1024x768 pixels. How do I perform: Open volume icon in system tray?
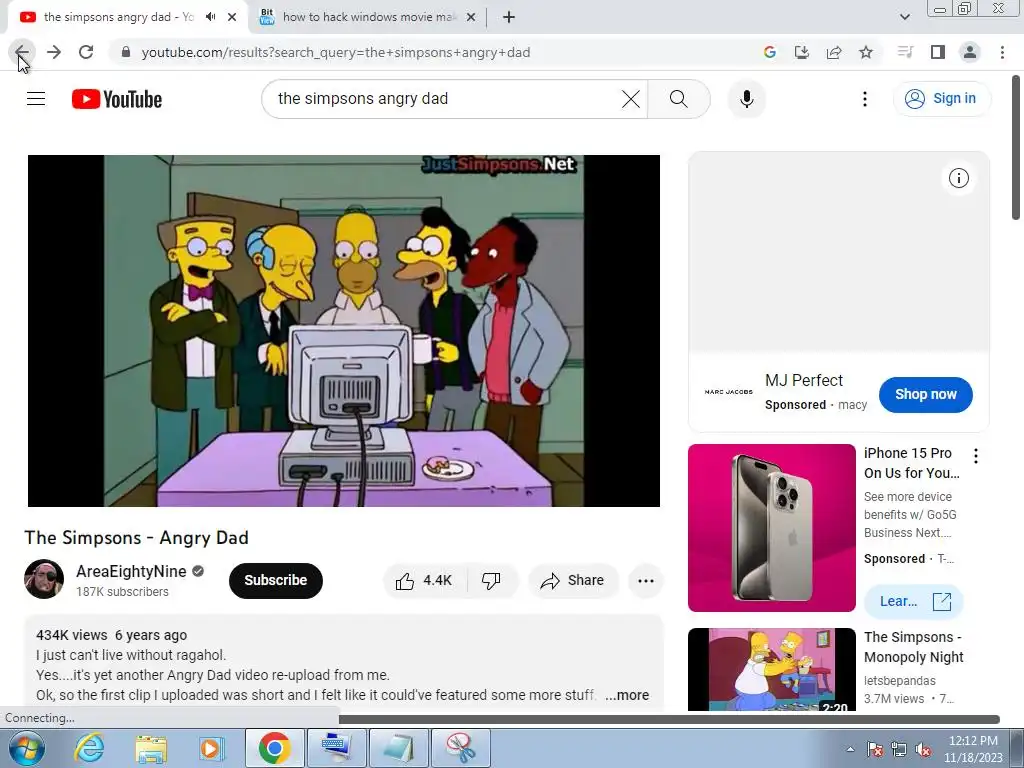coord(923,749)
